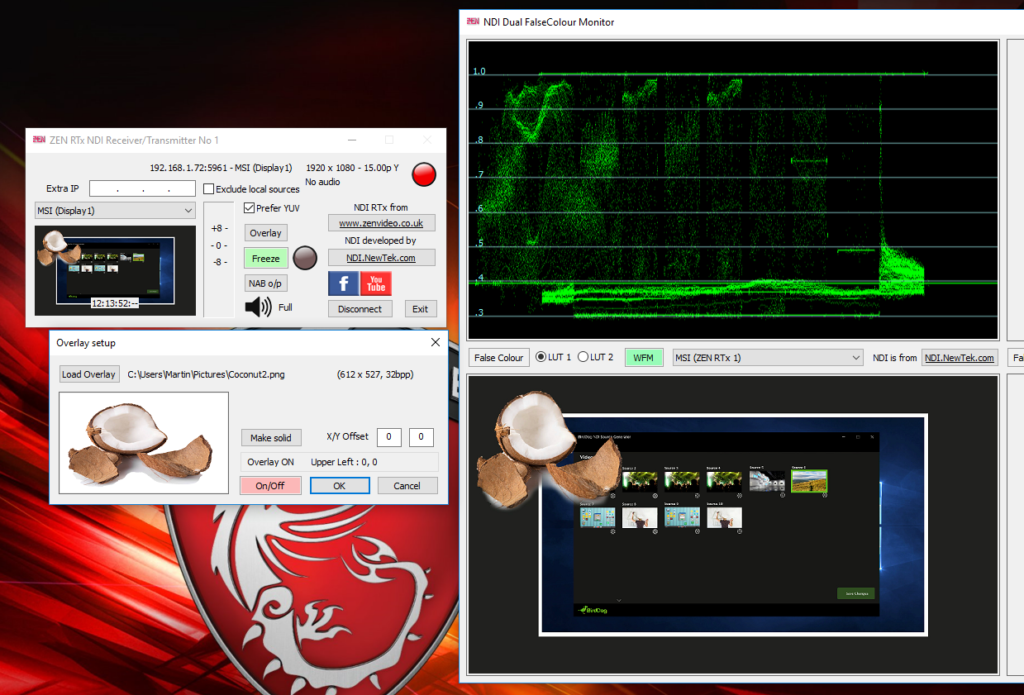Open the MSI (Display1) source dropdown
The width and height of the screenshot is (1024, 695).
(x=115, y=210)
